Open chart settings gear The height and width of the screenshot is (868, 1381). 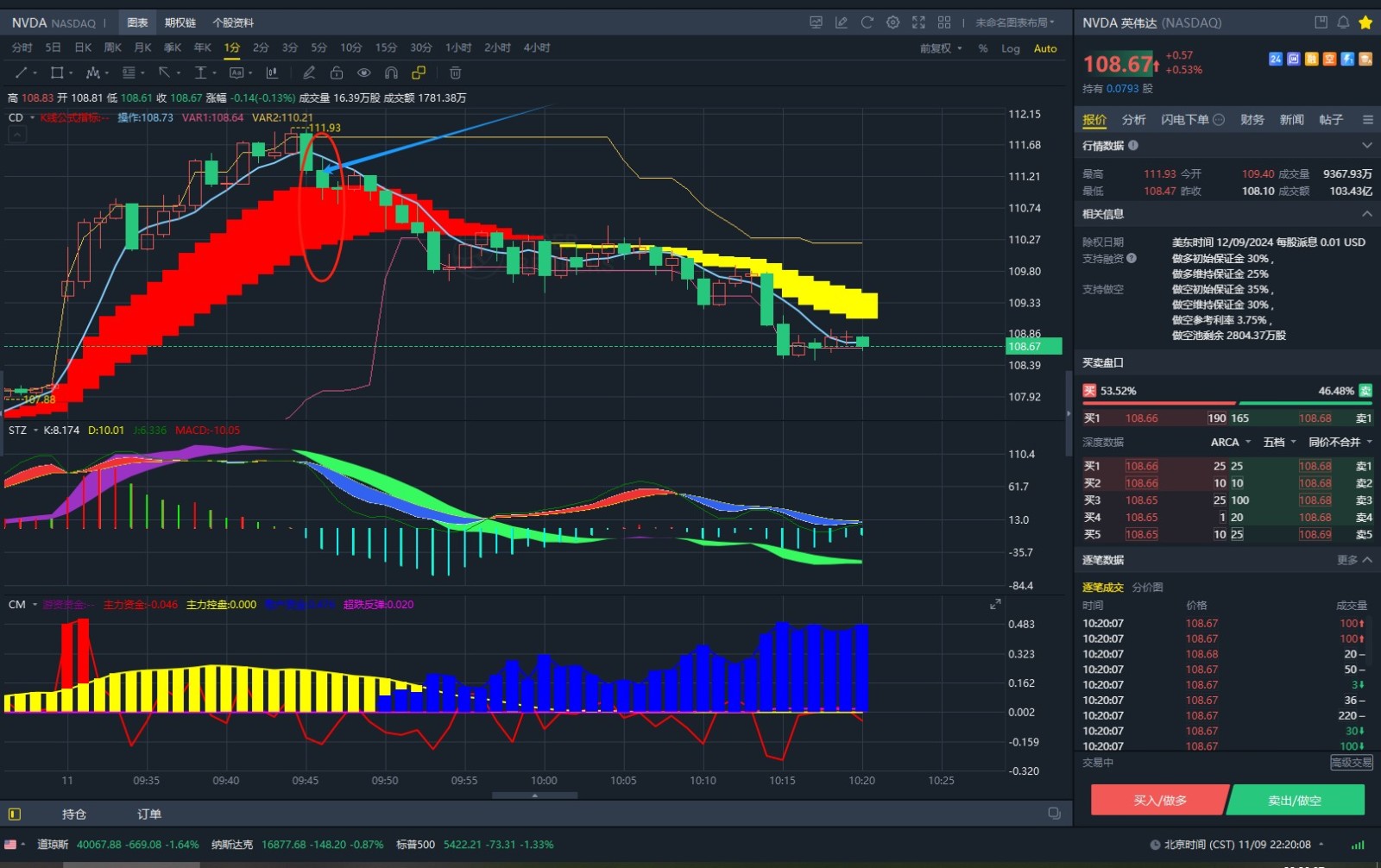point(892,22)
